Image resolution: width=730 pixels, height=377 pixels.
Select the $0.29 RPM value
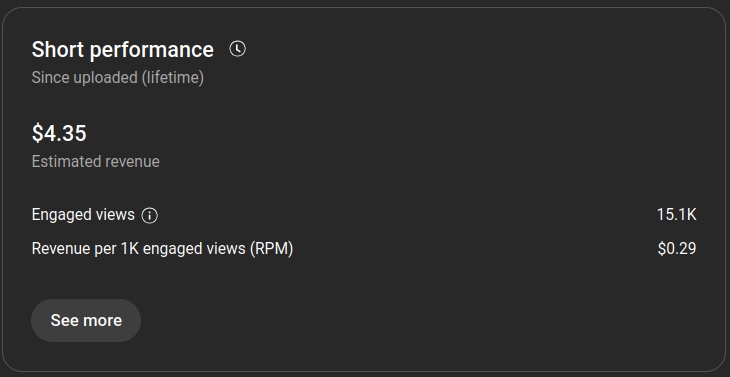point(677,249)
